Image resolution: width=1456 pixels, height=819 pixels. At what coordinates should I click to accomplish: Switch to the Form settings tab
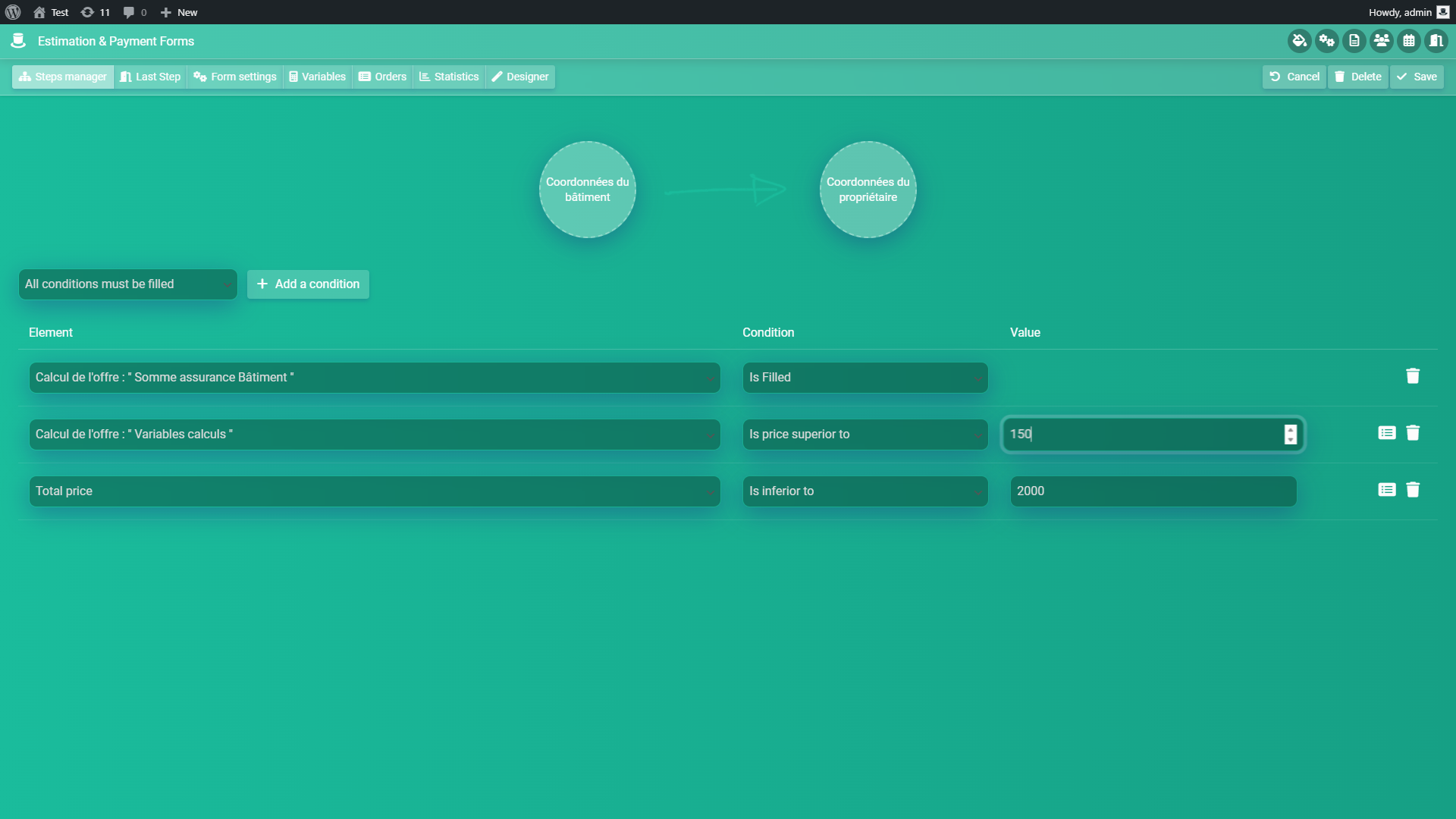(x=235, y=77)
